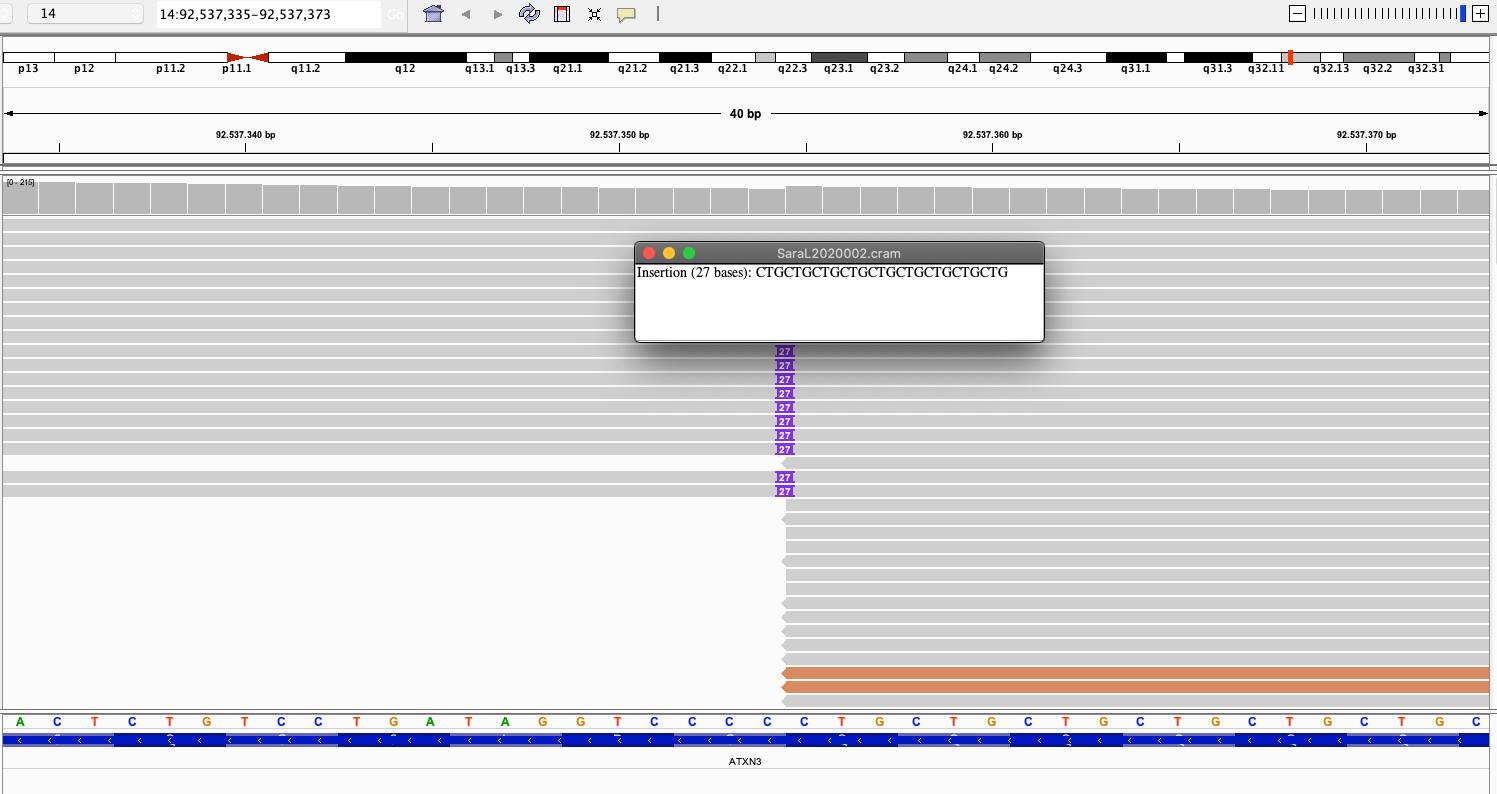The image size is (1497, 794).
Task: Click the 40 bp span label on the ruler
Action: pyautogui.click(x=745, y=114)
